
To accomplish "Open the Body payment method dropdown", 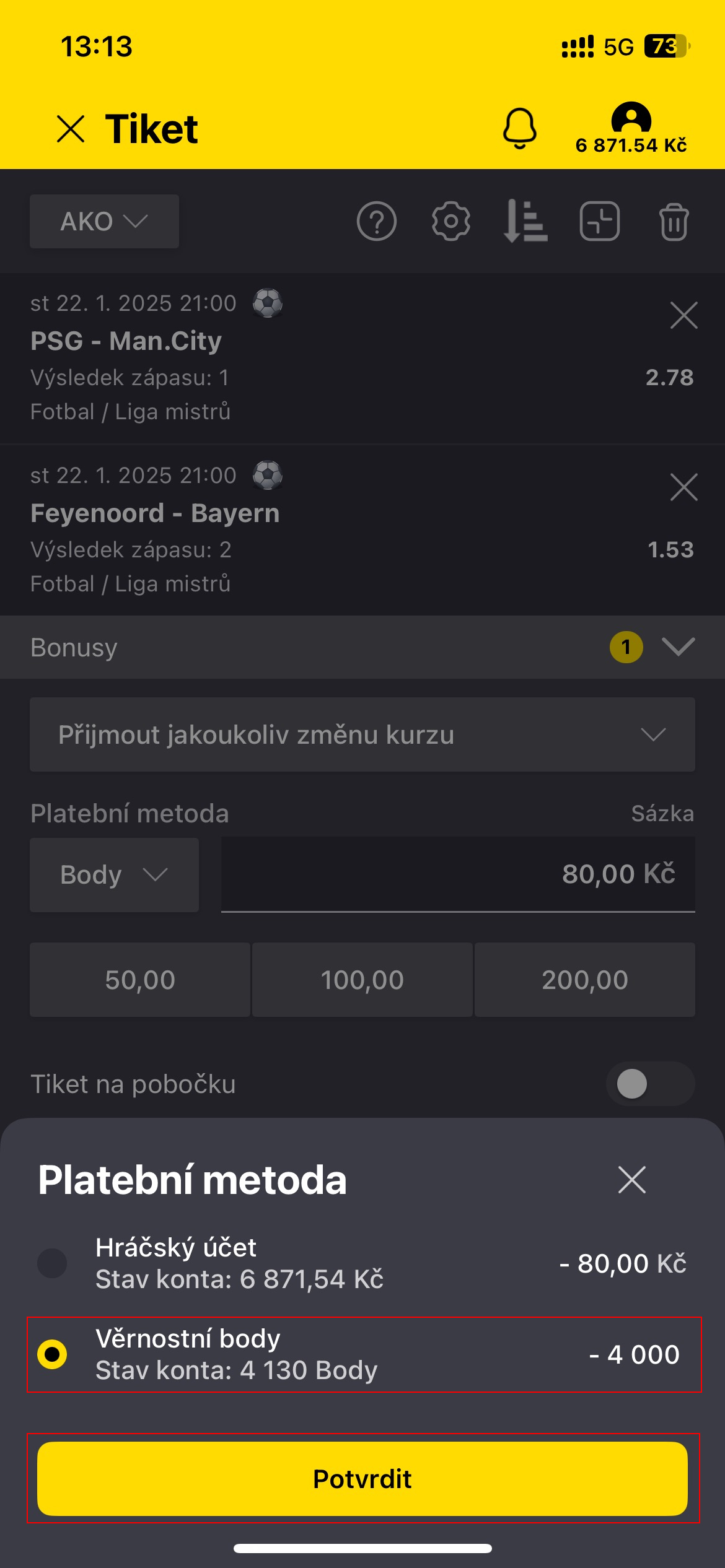I will (114, 874).
